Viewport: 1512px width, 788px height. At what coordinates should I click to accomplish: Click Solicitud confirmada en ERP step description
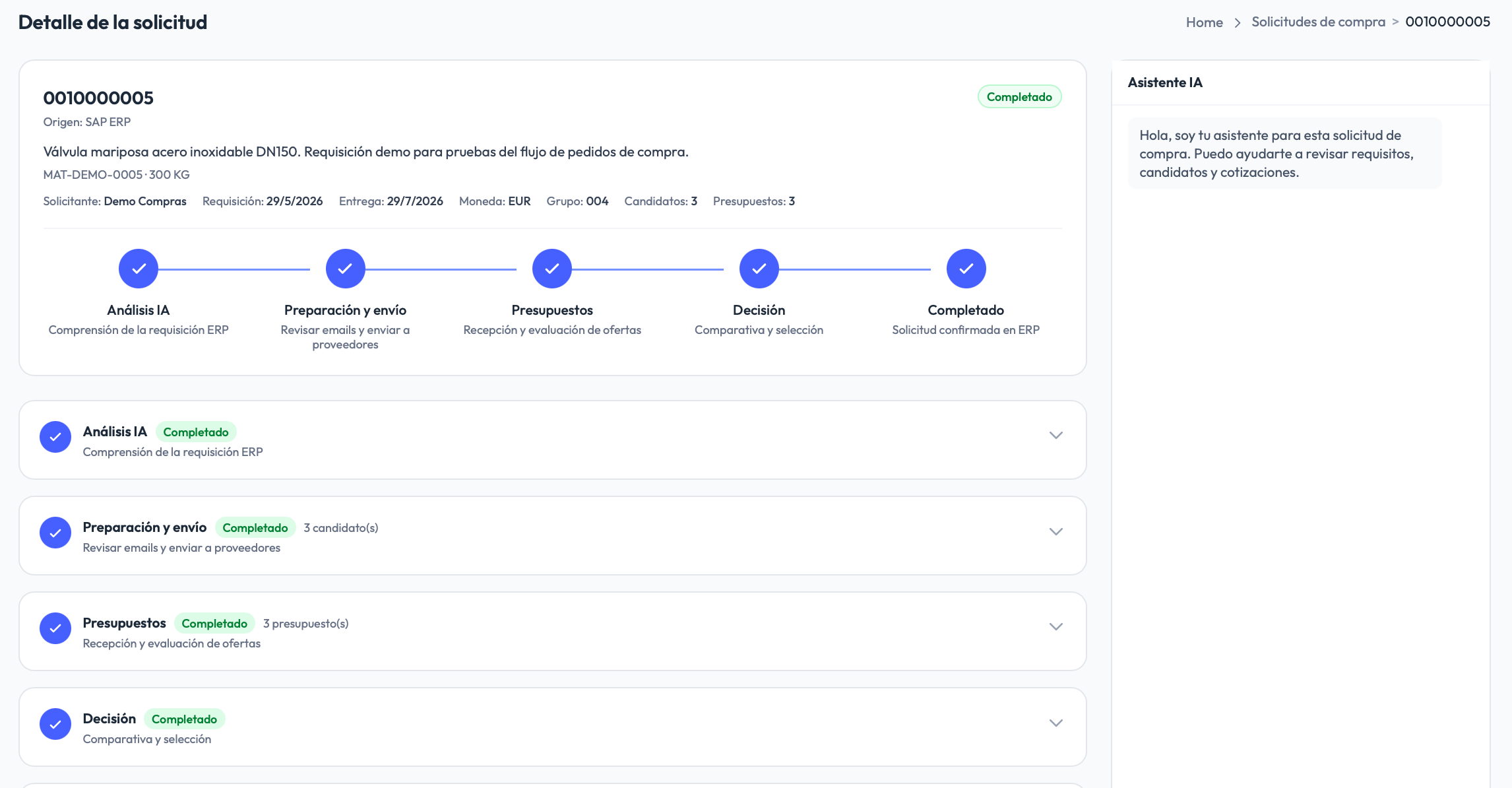pos(966,330)
